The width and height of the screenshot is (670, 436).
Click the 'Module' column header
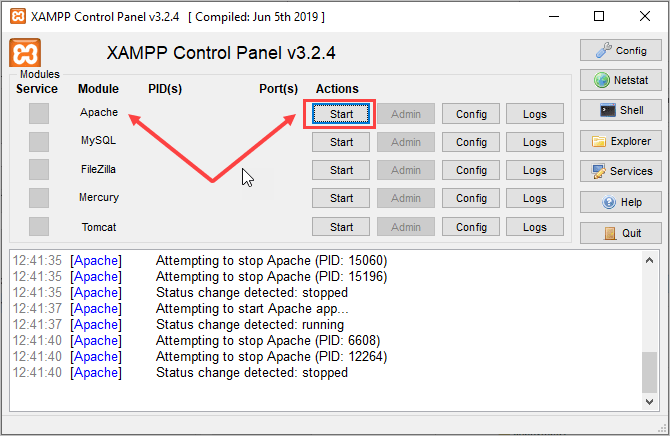98,89
